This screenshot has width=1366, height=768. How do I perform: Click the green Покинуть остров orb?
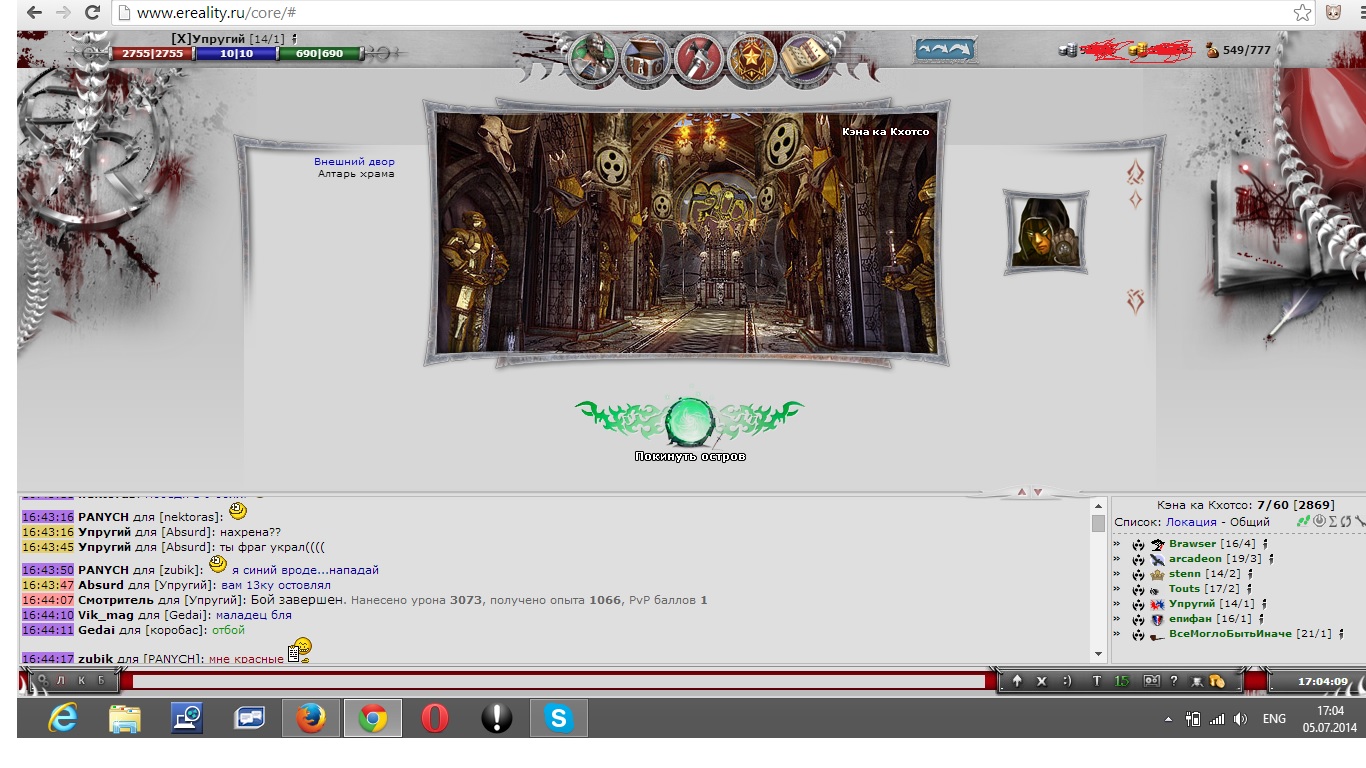click(x=689, y=421)
